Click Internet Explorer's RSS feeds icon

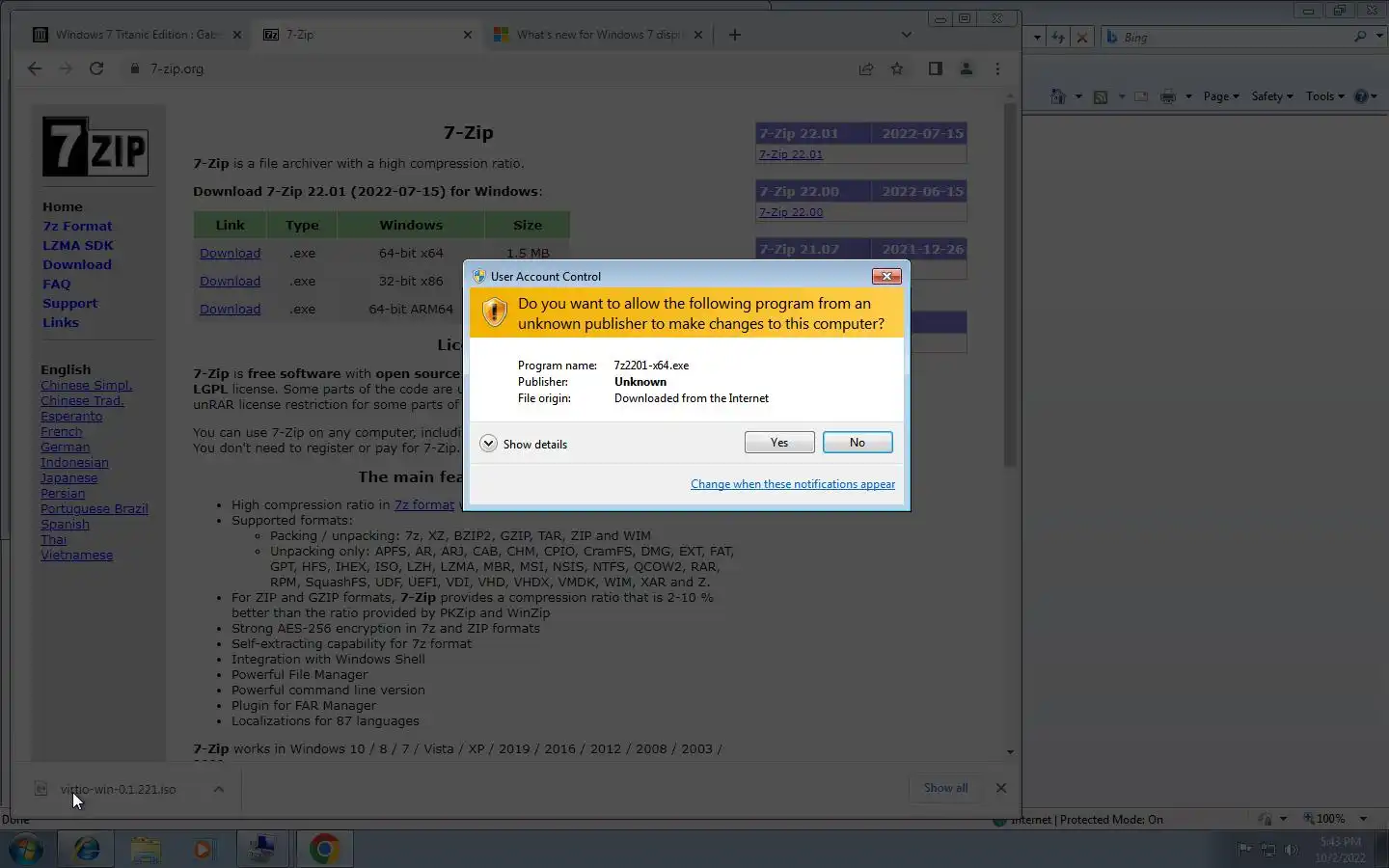point(1101,96)
